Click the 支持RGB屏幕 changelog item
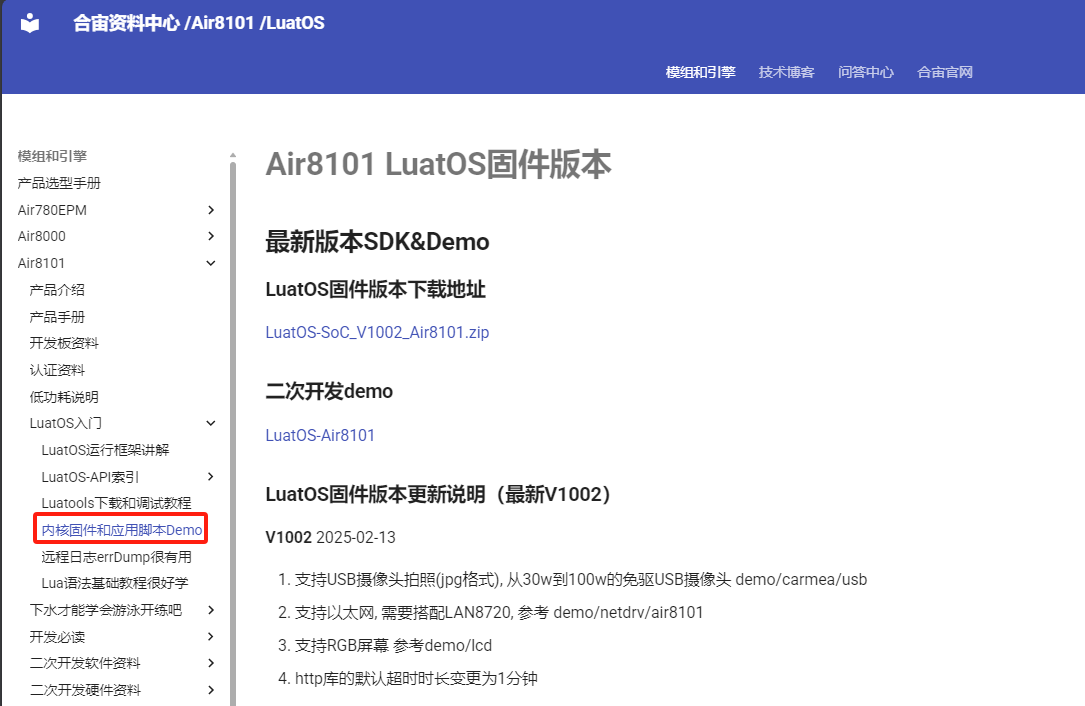The width and height of the screenshot is (1085, 706). [393, 646]
